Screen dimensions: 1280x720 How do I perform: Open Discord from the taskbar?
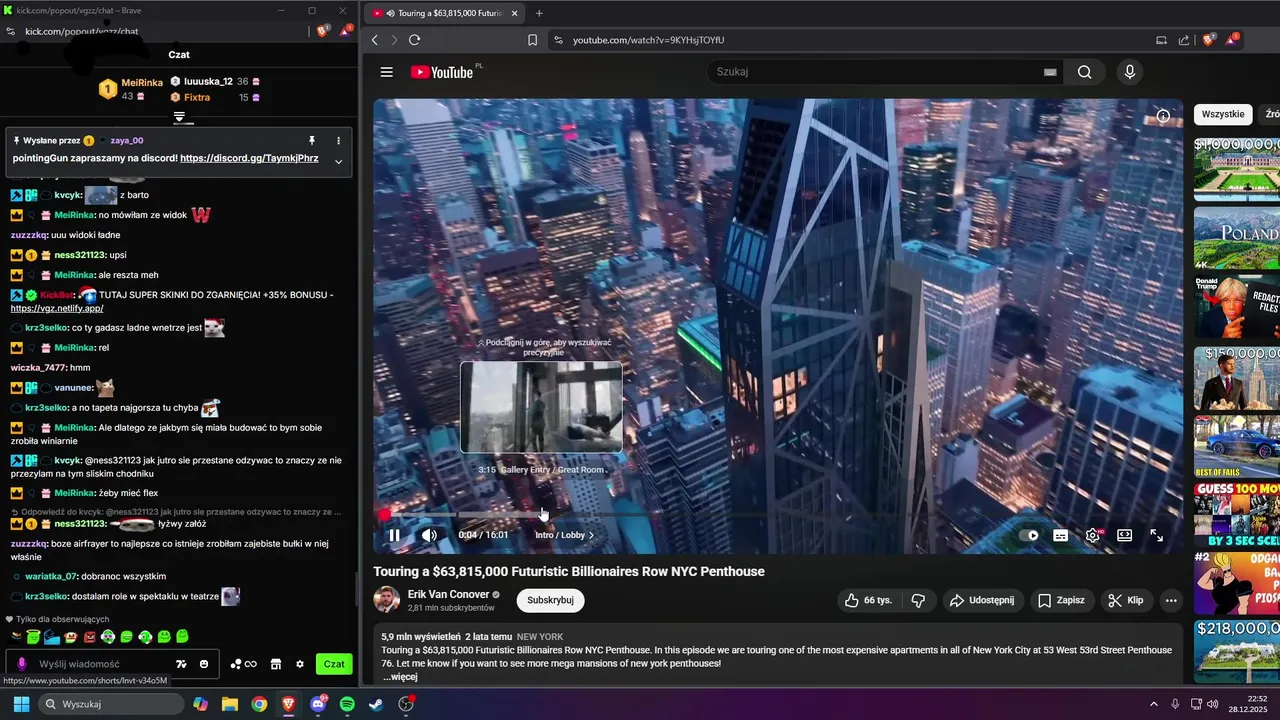pyautogui.click(x=318, y=704)
